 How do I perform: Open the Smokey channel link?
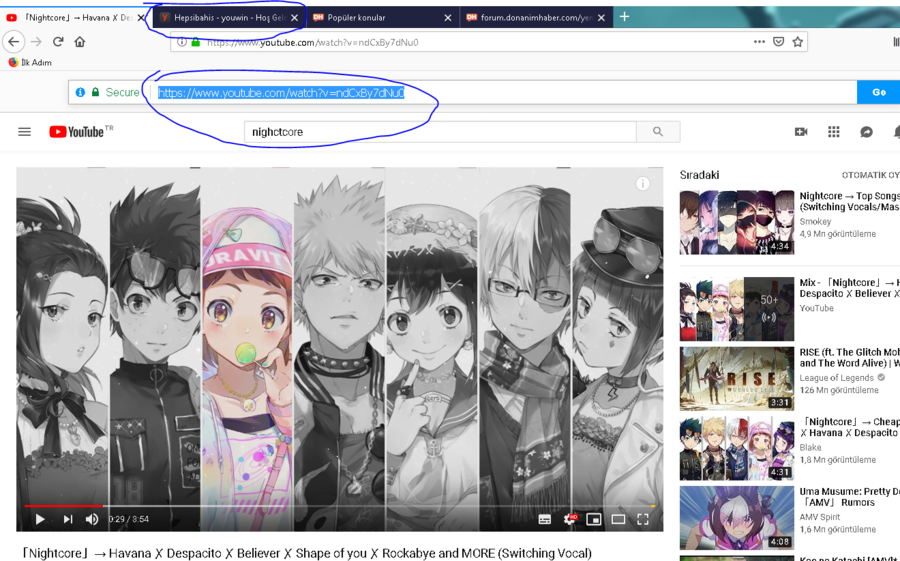(x=815, y=222)
